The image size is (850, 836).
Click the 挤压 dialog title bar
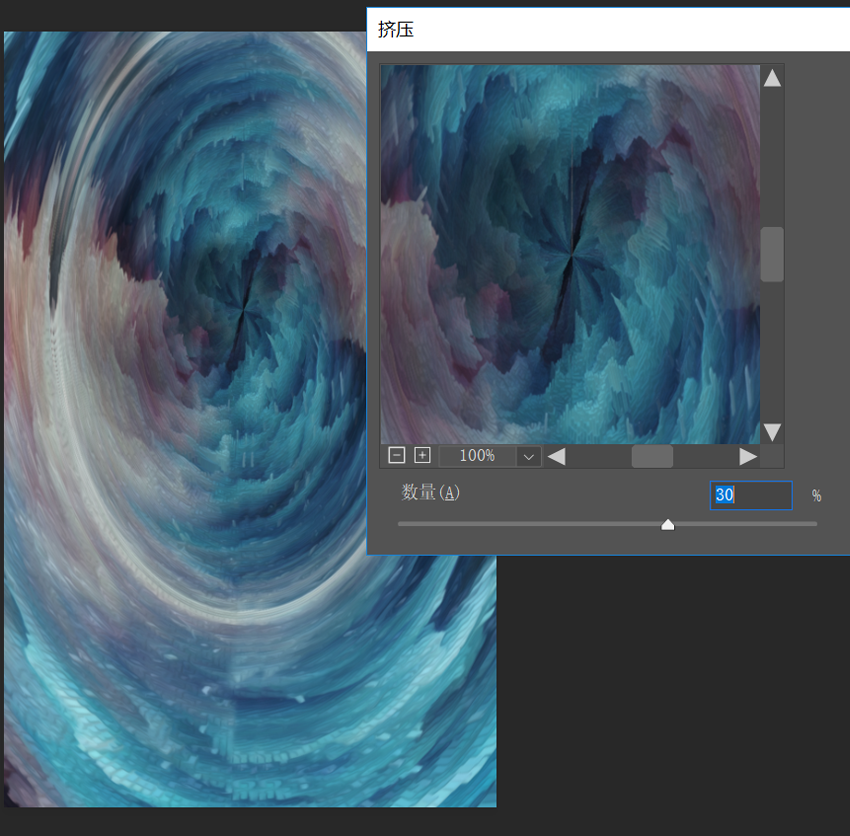(x=608, y=30)
